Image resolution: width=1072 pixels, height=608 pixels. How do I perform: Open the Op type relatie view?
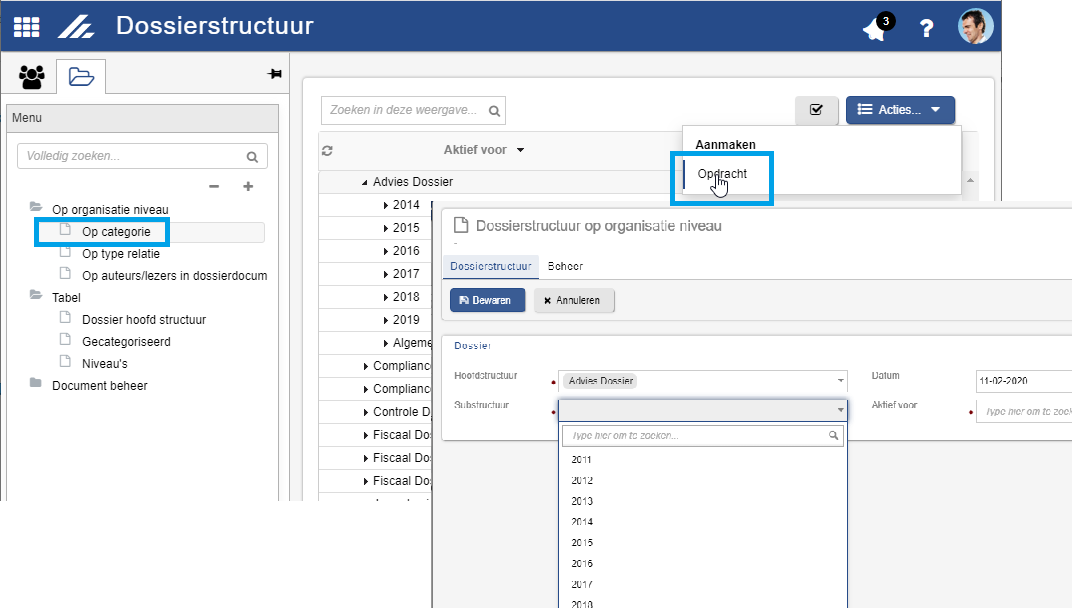121,254
